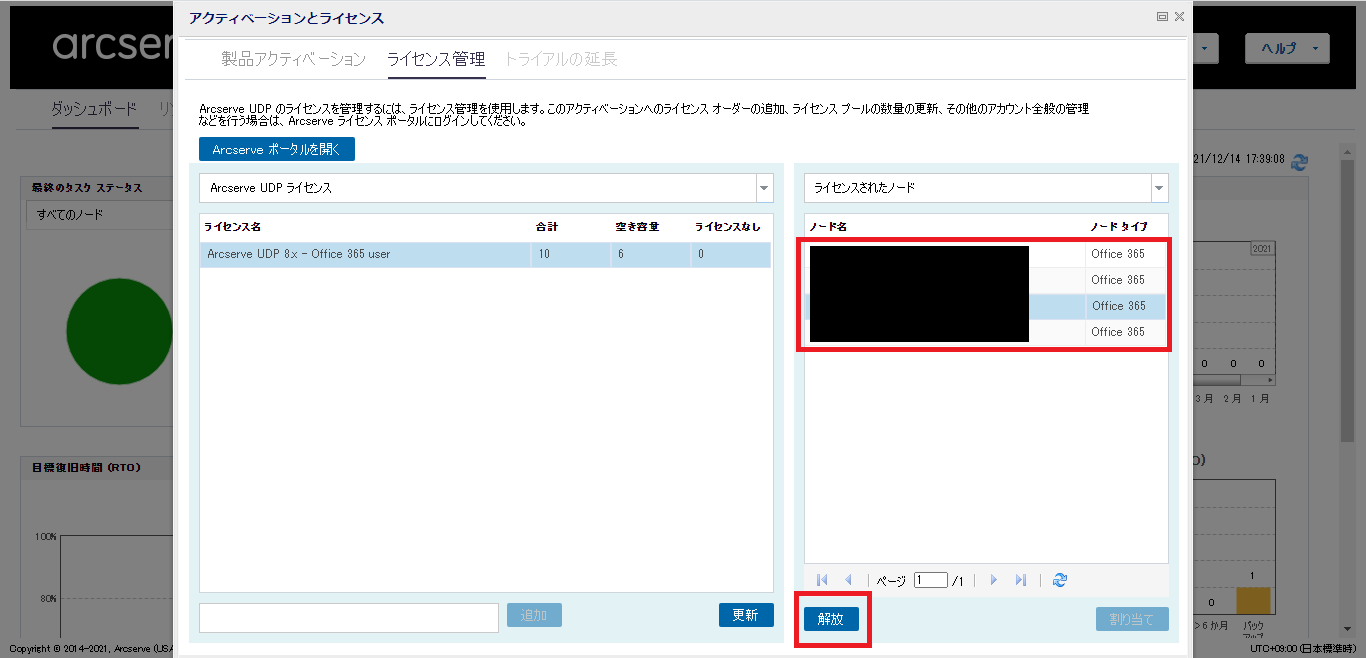1366x658 pixels.
Task: Click the 解放 button
Action: [831, 619]
